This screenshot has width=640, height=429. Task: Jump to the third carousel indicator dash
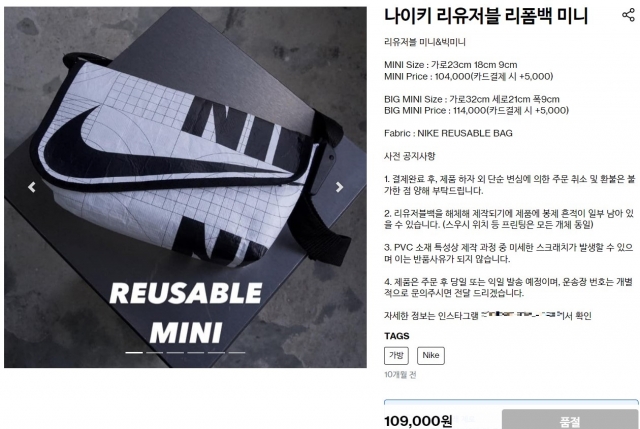175,352
